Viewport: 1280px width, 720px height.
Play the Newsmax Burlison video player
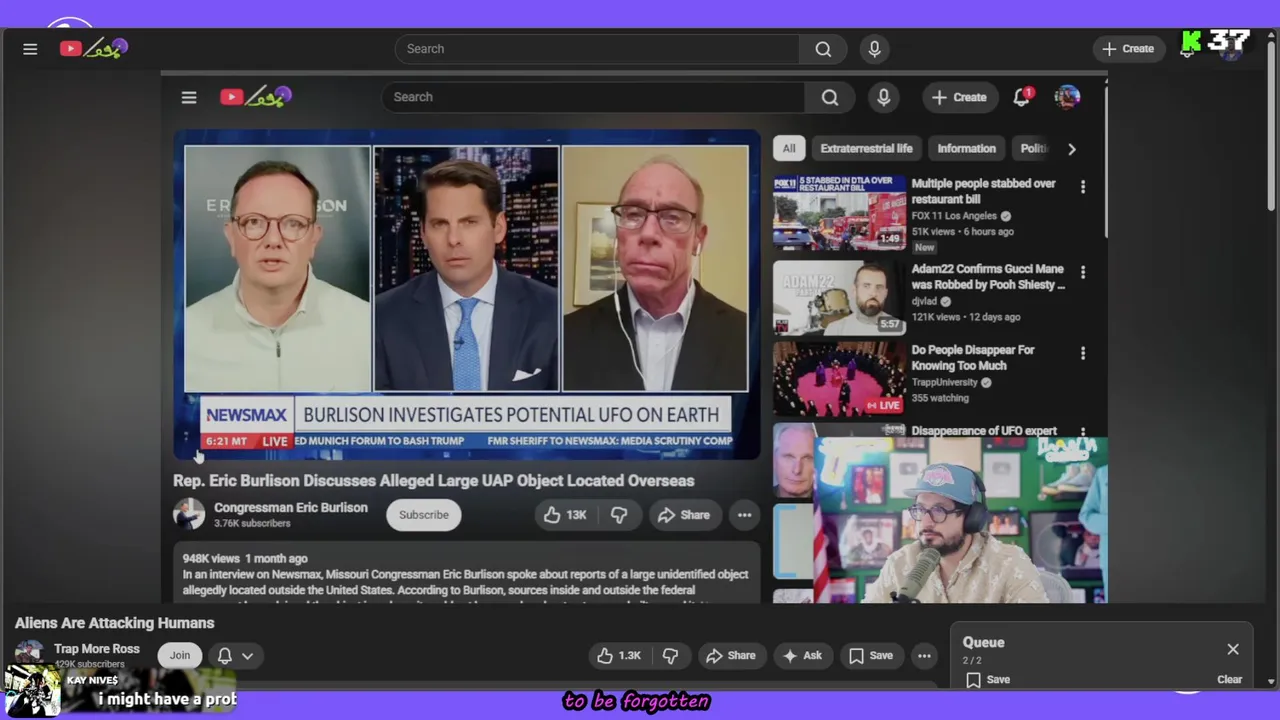click(x=466, y=295)
